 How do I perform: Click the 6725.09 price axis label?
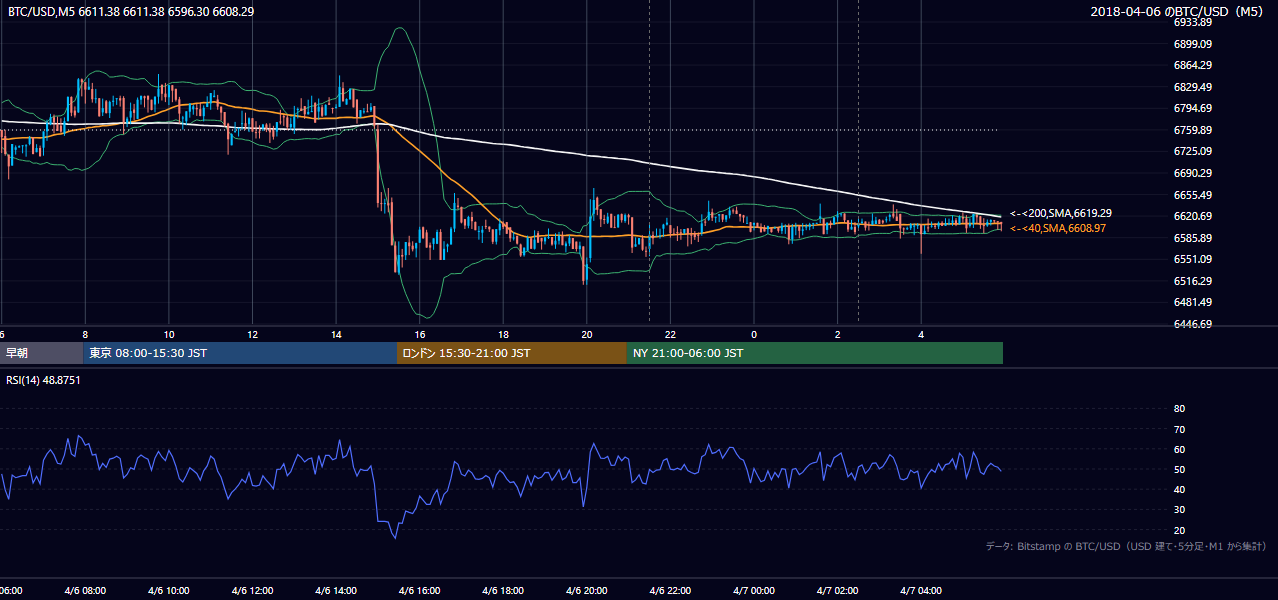[x=1193, y=151]
